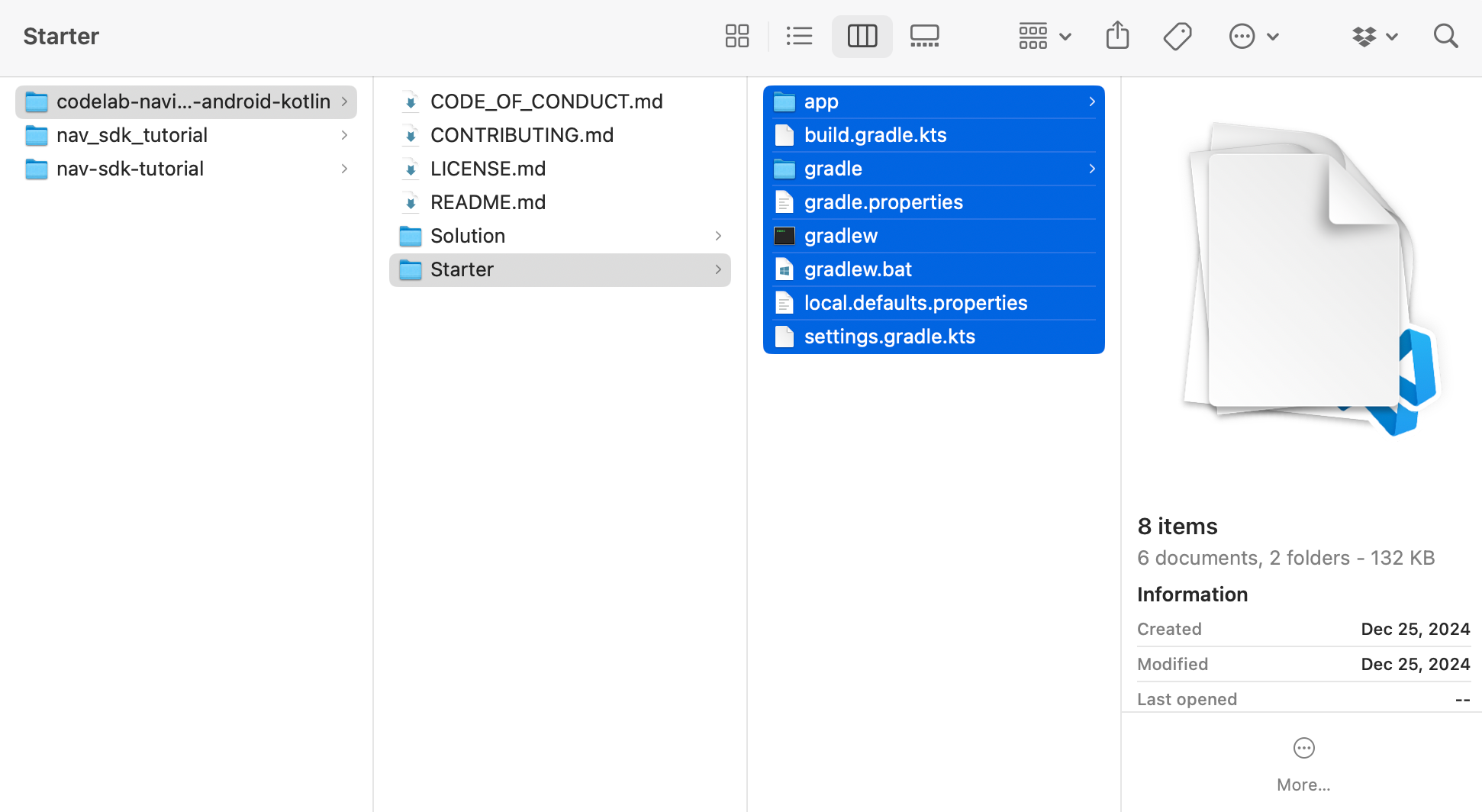Open the More actions ellipsis icon
The width and height of the screenshot is (1482, 812).
(x=1242, y=36)
